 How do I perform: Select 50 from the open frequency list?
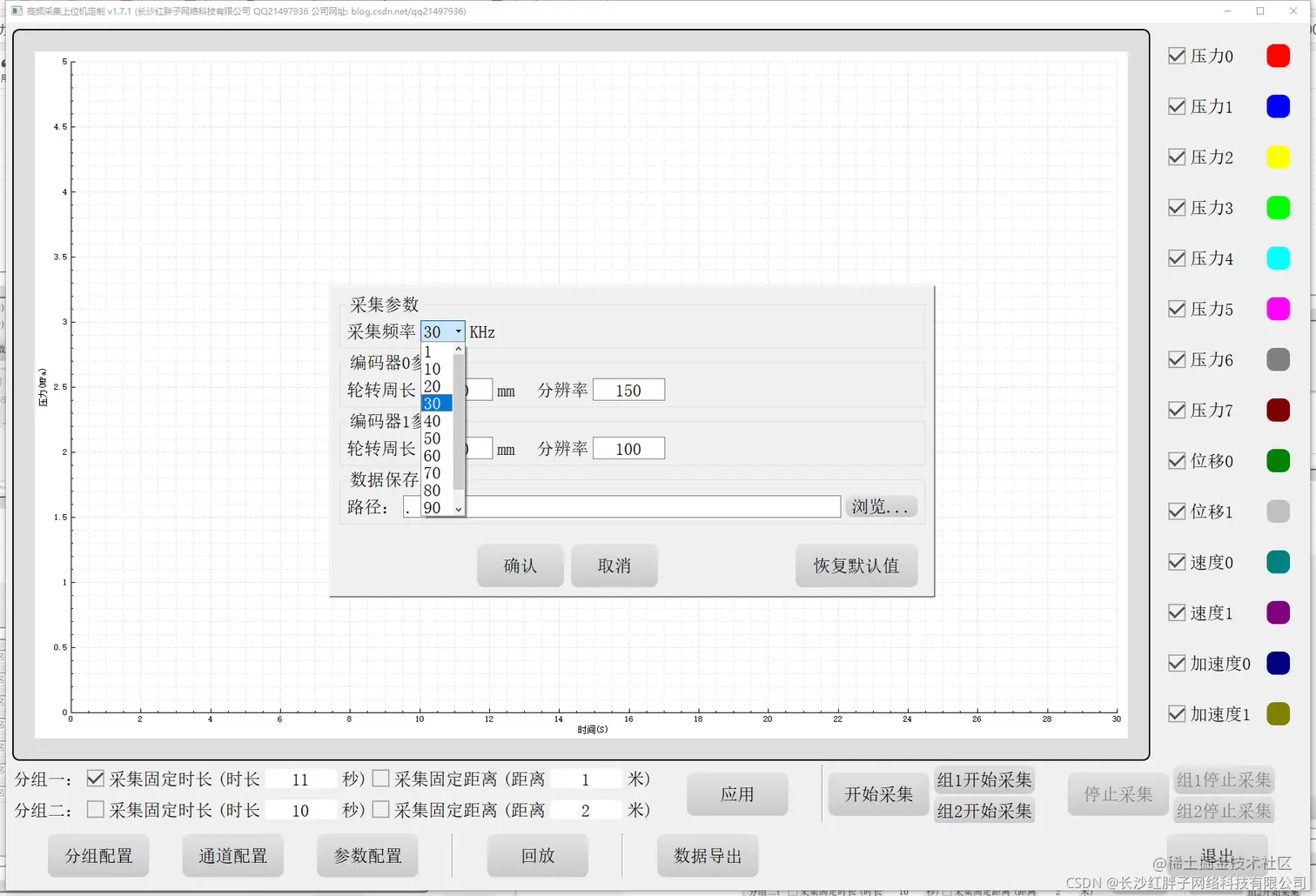[x=433, y=438]
